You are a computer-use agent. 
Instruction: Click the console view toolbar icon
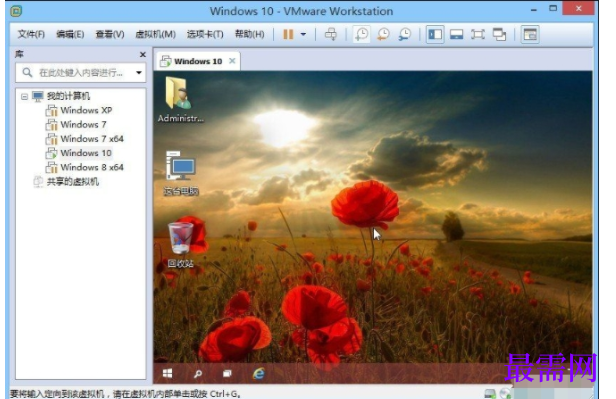(530, 35)
